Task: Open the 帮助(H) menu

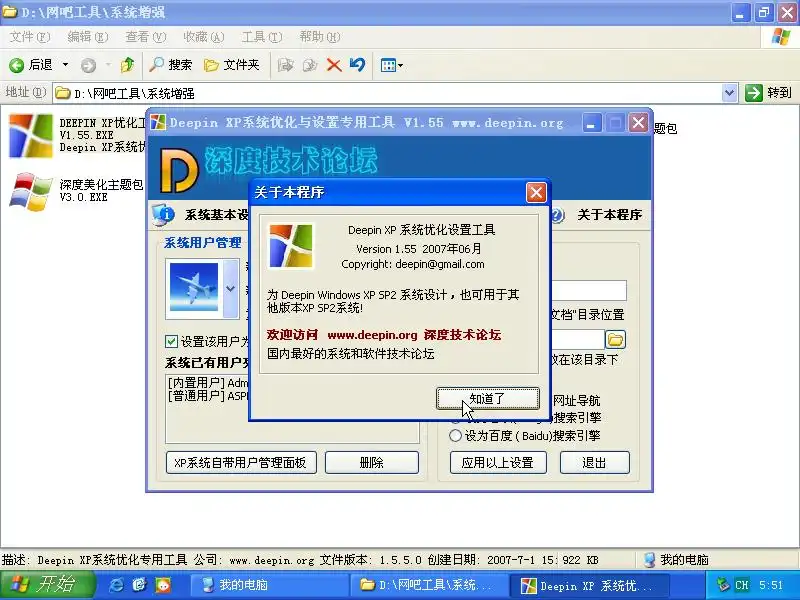Action: click(x=320, y=37)
